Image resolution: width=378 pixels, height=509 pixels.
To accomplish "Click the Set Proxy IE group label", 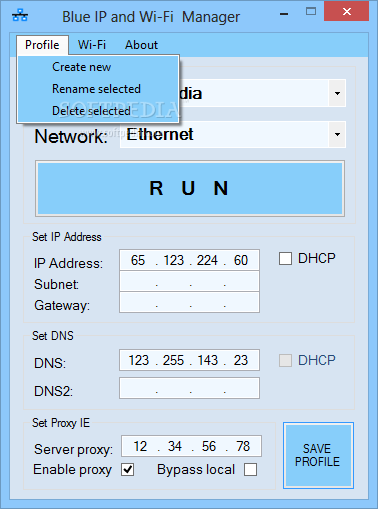I will pyautogui.click(x=61, y=423).
